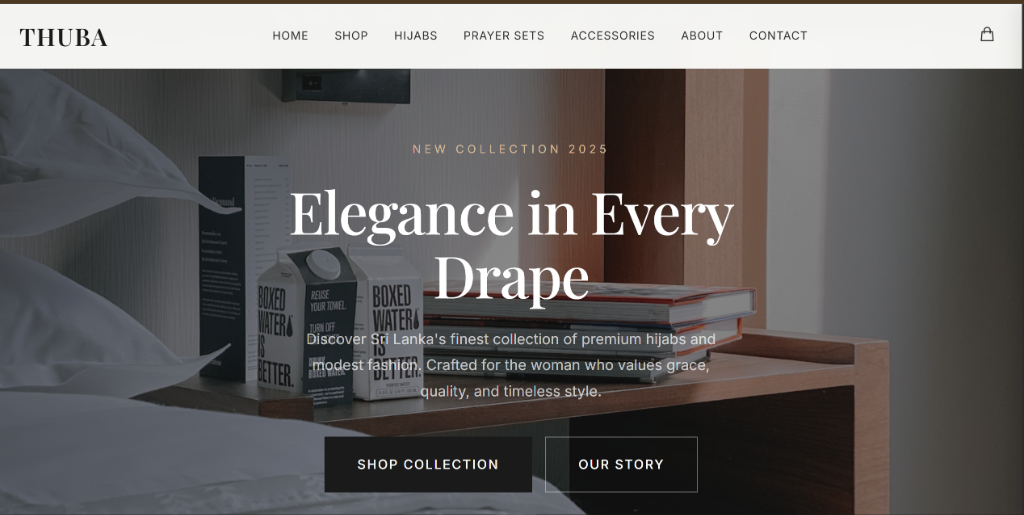1024x515 pixels.
Task: Click the THUBA logo
Action: (63, 37)
